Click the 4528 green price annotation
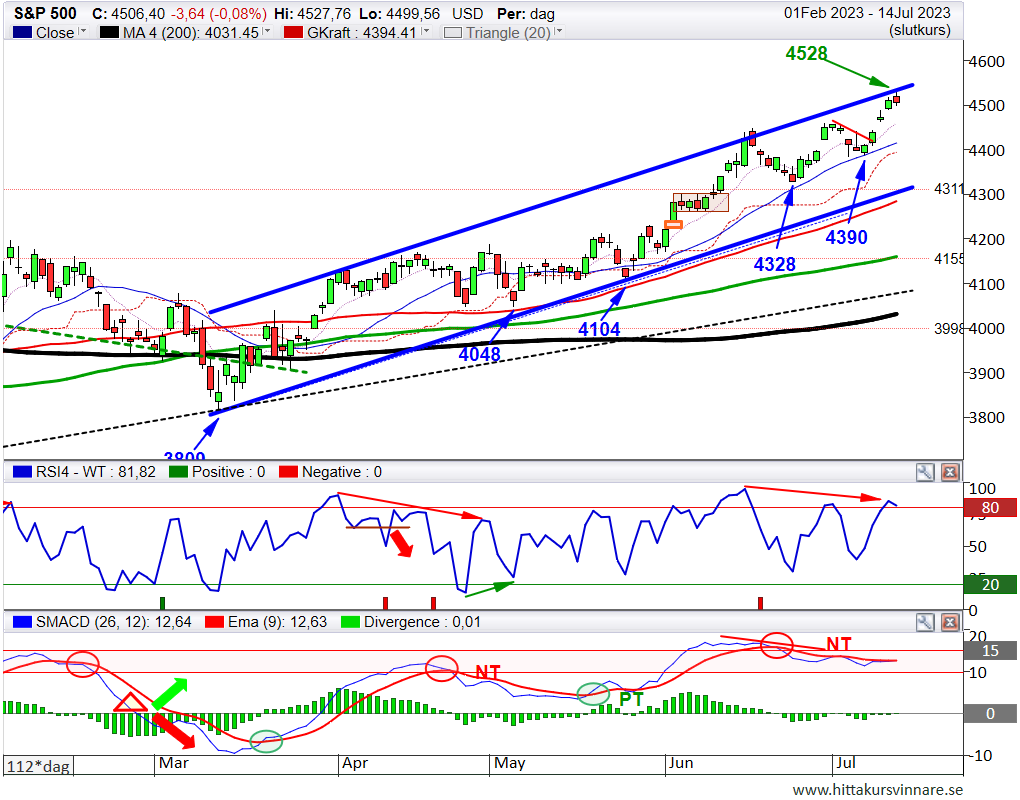 coord(806,53)
